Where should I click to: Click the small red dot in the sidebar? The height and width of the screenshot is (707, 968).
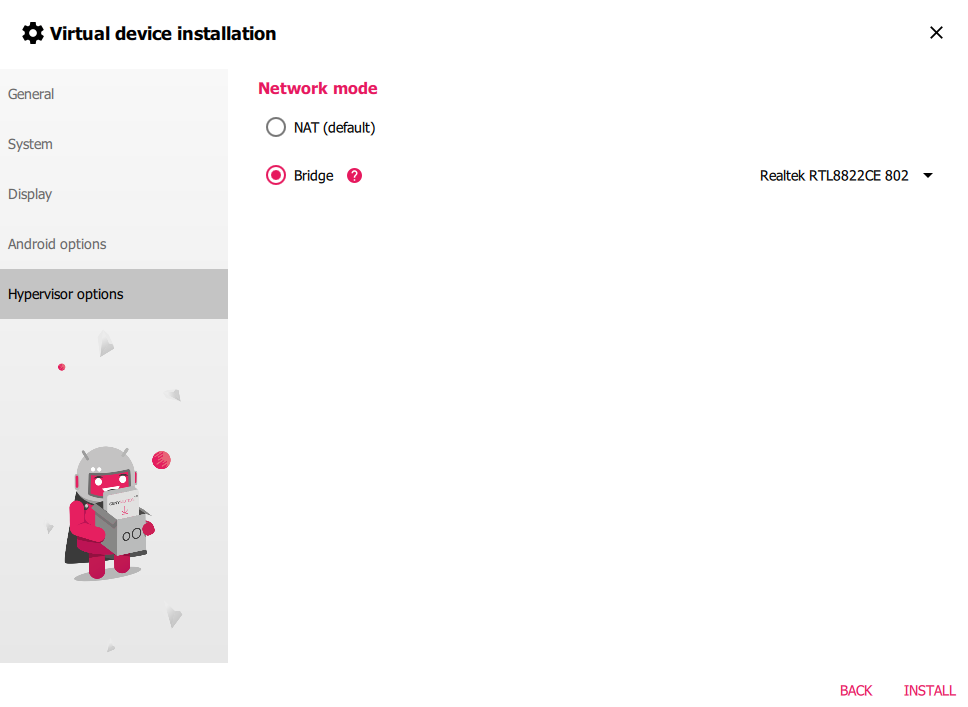point(62,367)
